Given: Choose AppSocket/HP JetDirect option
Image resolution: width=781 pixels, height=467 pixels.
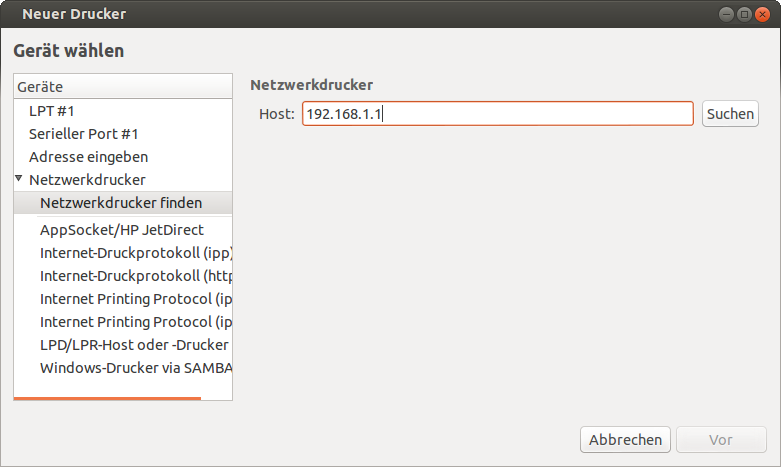Looking at the screenshot, I should [122, 230].
